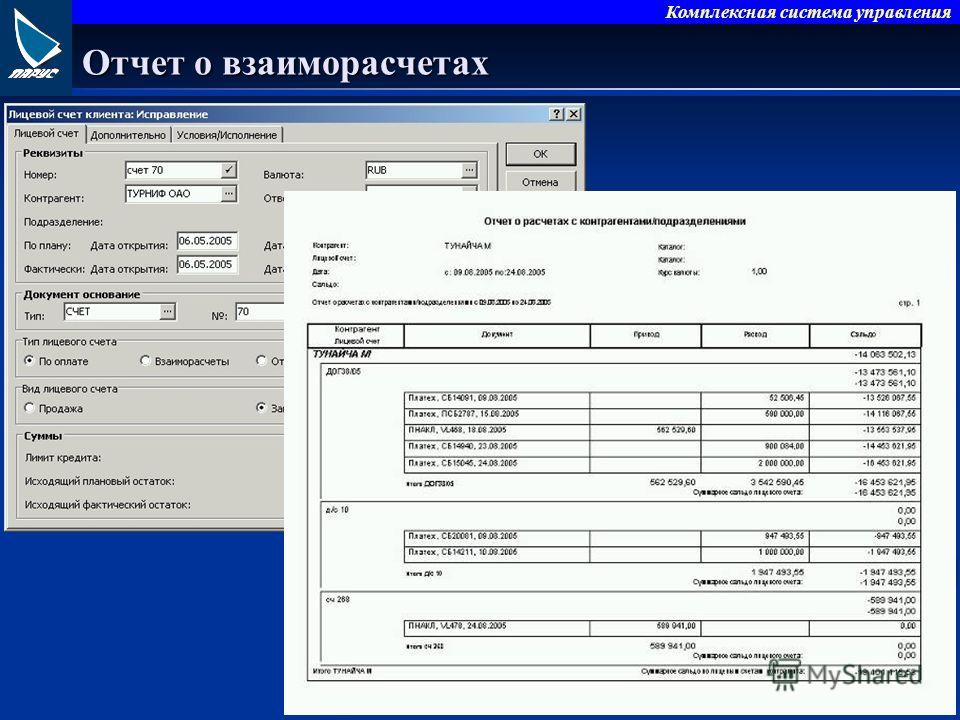Viewport: 960px width, 720px height.
Task: Click the Контрагент field with "ТУРНИФ ОАО"
Action: tap(173, 193)
